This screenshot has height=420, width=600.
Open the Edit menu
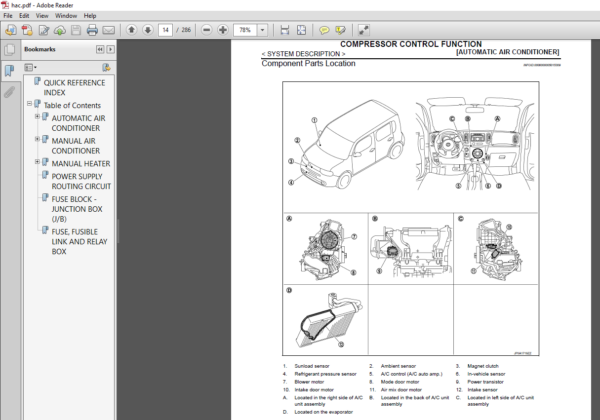[24, 16]
